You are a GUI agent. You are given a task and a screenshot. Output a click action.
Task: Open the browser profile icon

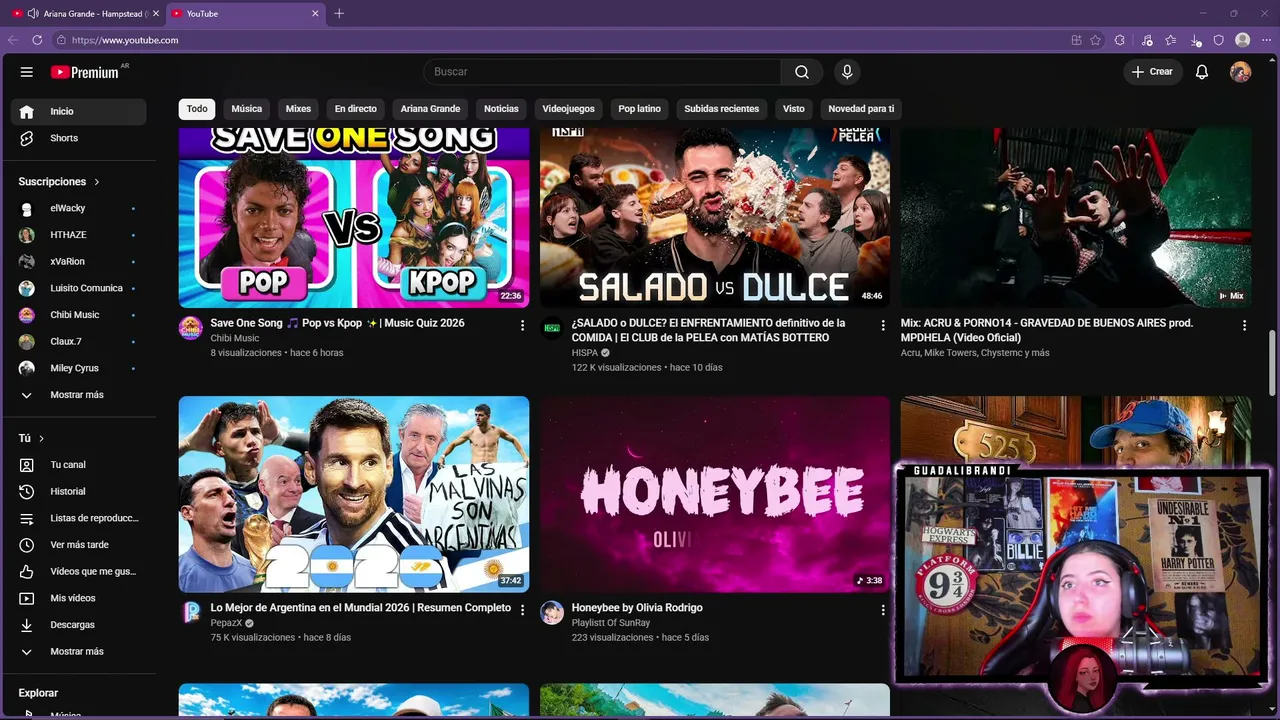point(1243,40)
